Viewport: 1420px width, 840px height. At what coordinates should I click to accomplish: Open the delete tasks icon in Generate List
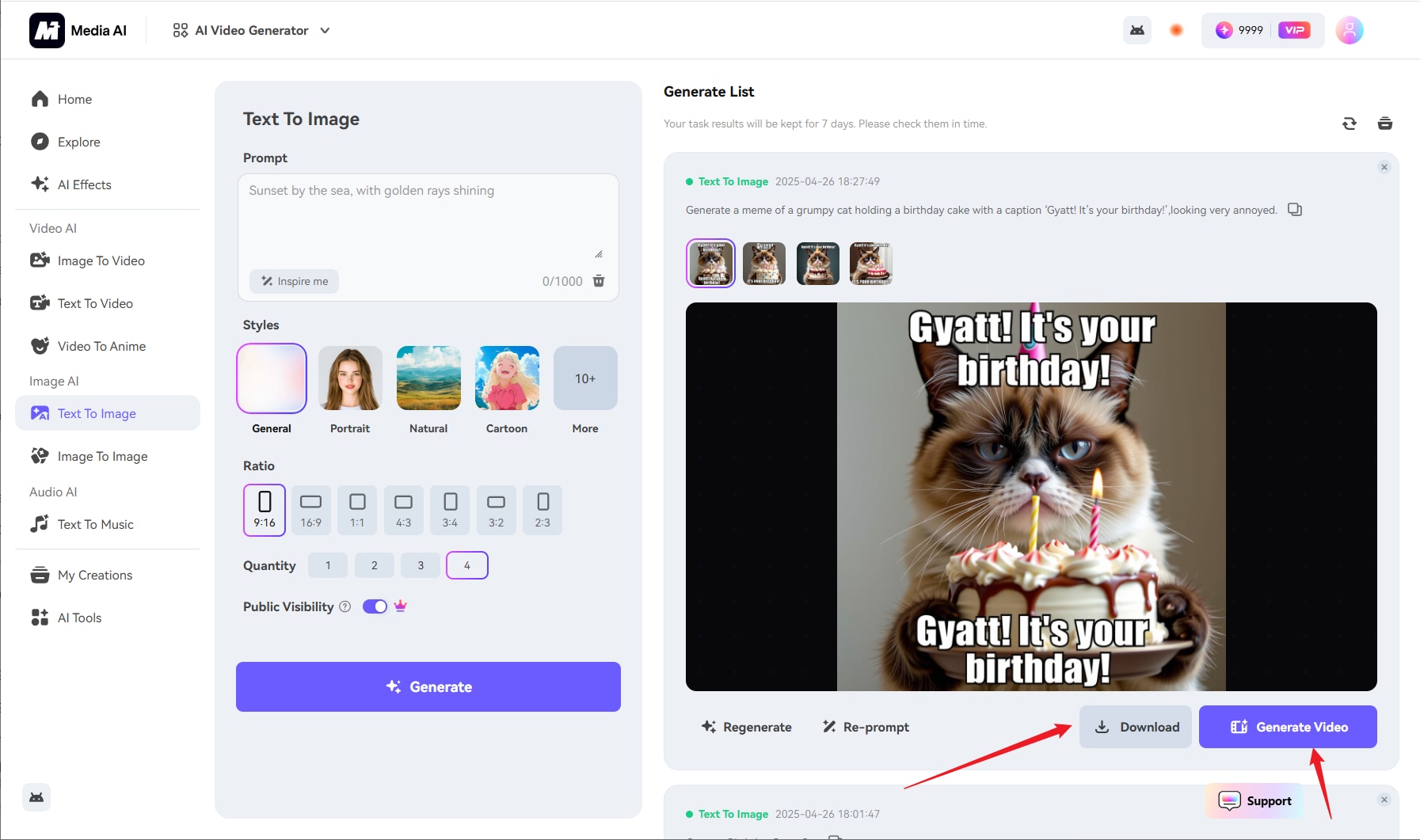[1385, 124]
